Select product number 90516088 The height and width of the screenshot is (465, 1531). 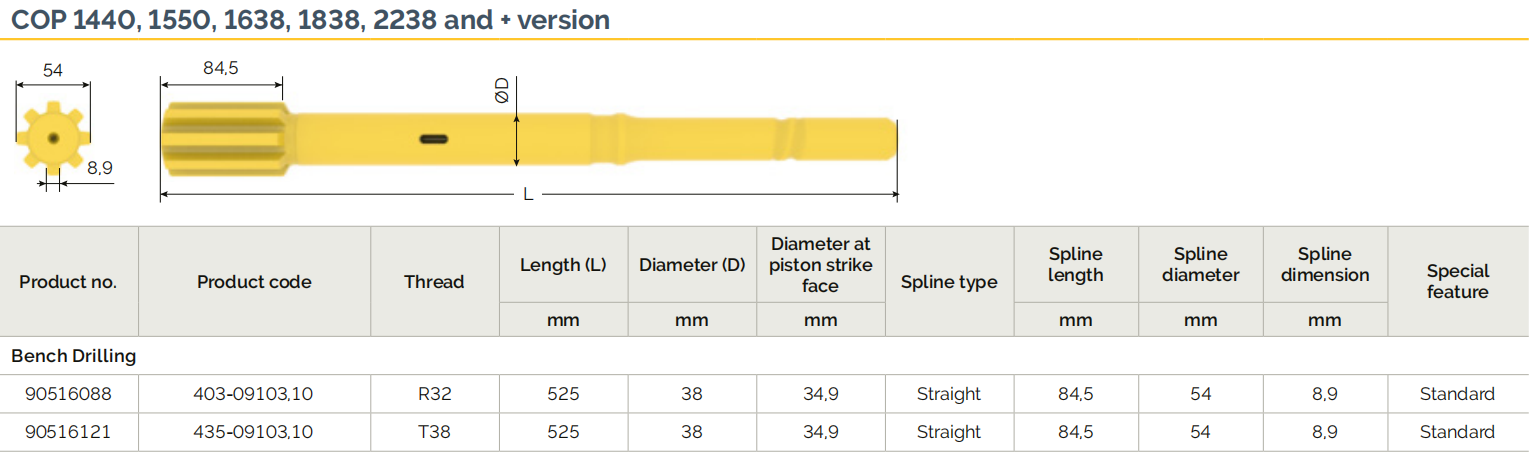coord(68,394)
